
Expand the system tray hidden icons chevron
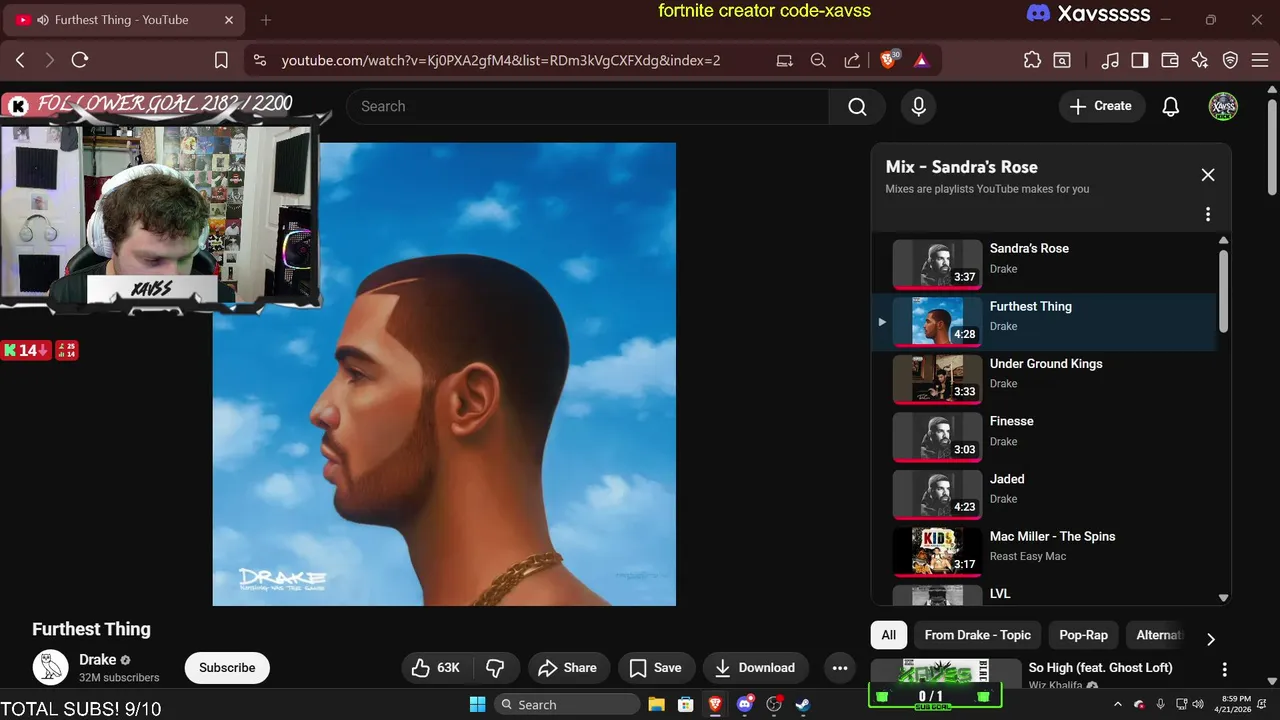[1118, 704]
